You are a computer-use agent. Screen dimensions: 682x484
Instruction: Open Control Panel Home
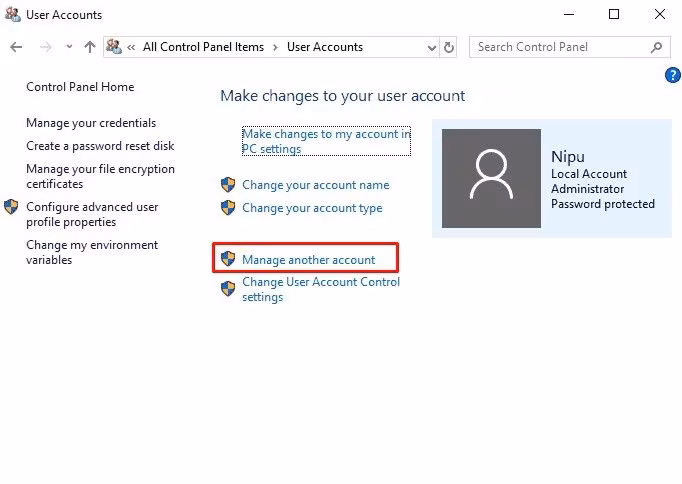pyautogui.click(x=80, y=87)
